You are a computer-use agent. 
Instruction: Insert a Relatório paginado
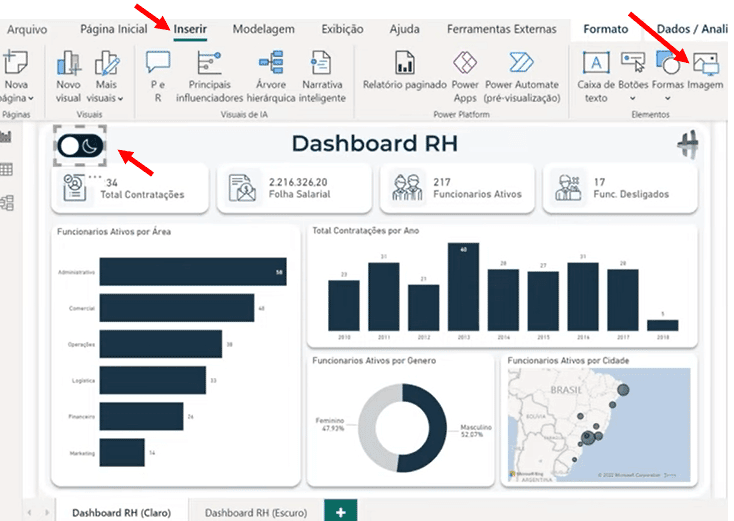pos(404,71)
